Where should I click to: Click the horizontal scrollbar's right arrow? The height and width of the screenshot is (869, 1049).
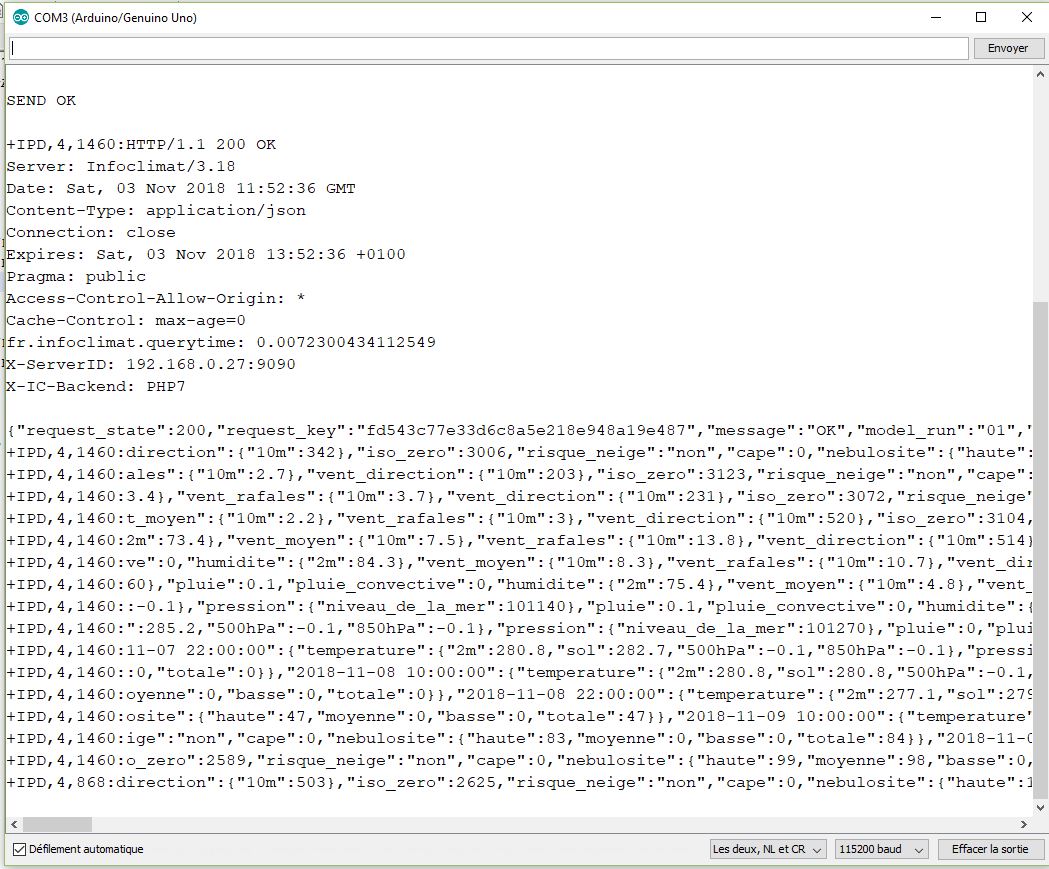(x=1023, y=826)
